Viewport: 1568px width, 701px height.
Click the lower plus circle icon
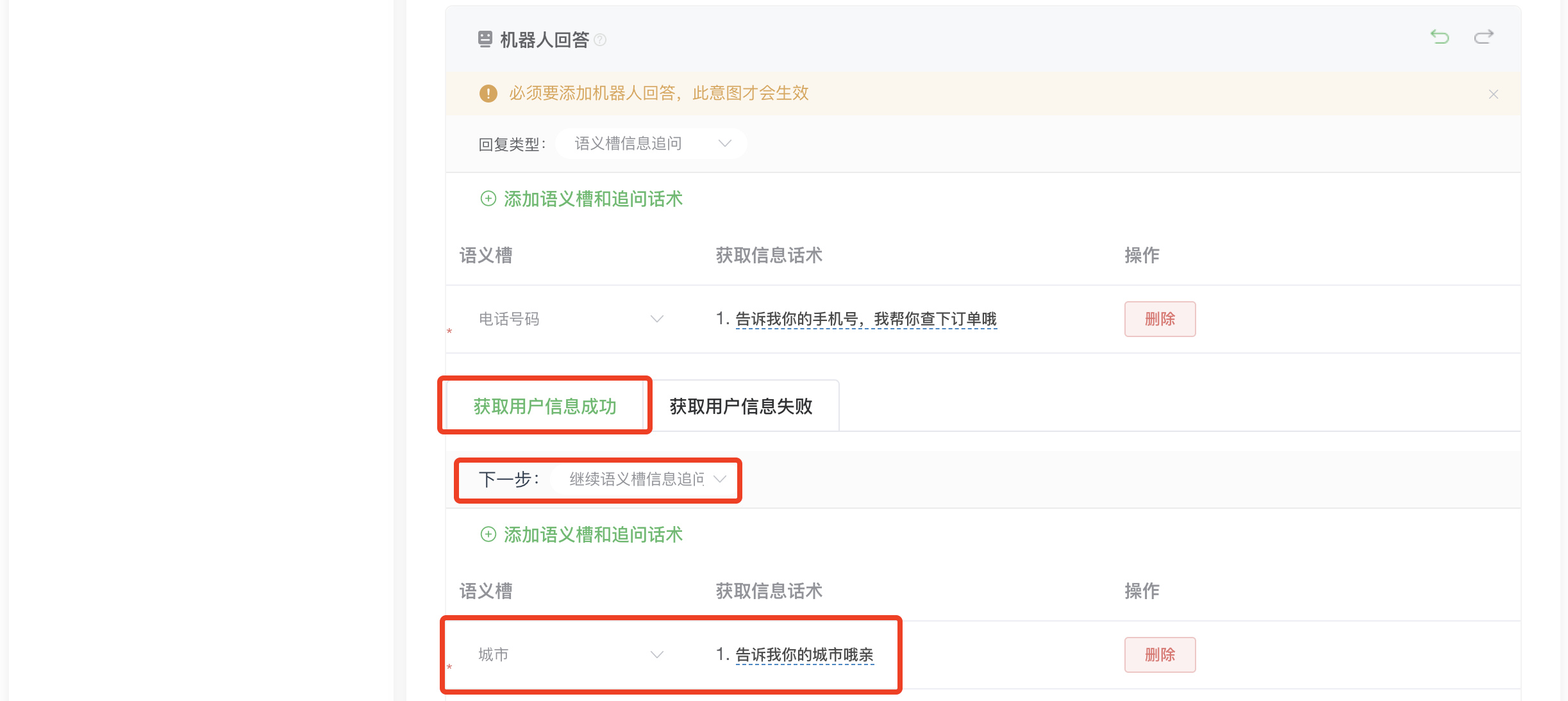488,534
